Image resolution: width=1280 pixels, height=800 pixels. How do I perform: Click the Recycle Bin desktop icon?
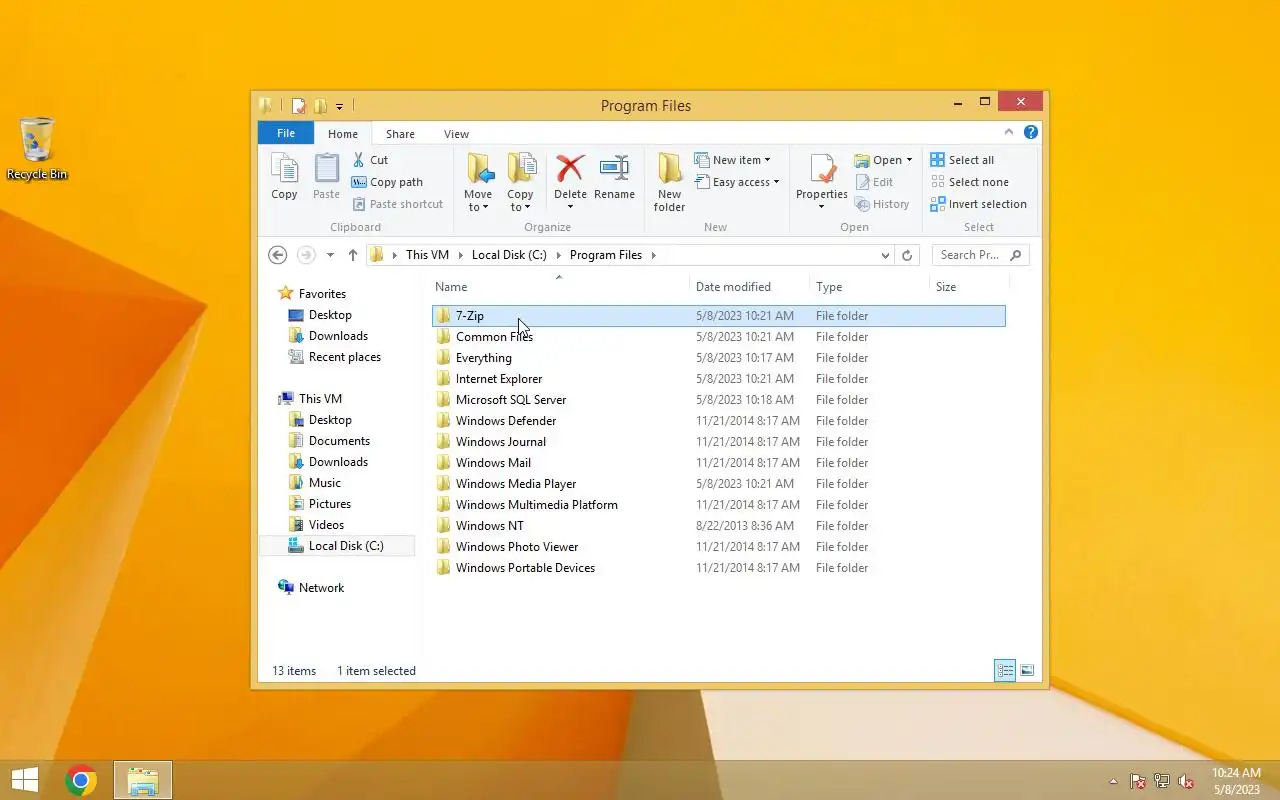[37, 149]
